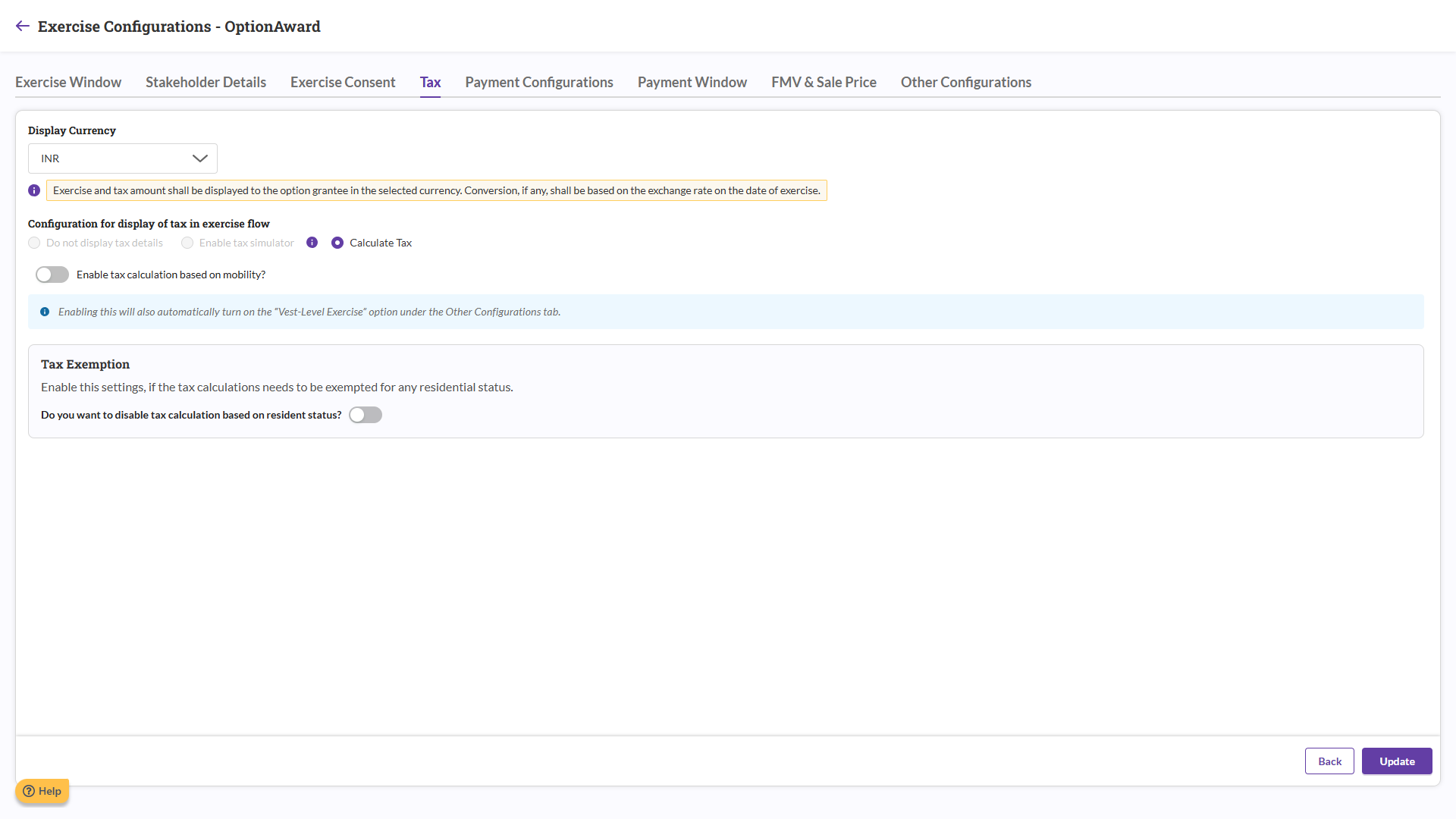Enable tax calculation based on mobility
The image size is (1456, 819).
[52, 275]
